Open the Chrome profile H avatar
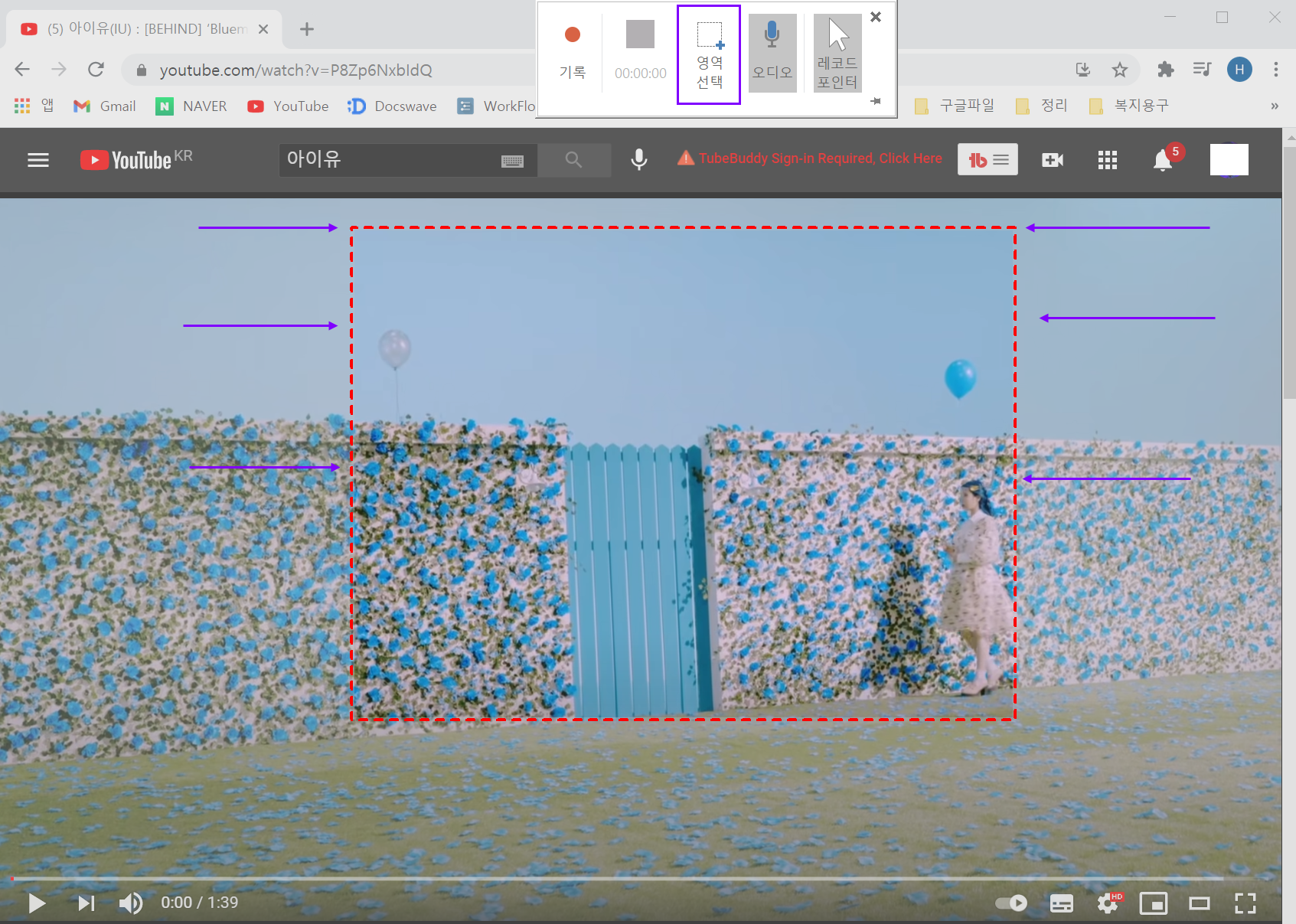The image size is (1296, 924). 1239,70
